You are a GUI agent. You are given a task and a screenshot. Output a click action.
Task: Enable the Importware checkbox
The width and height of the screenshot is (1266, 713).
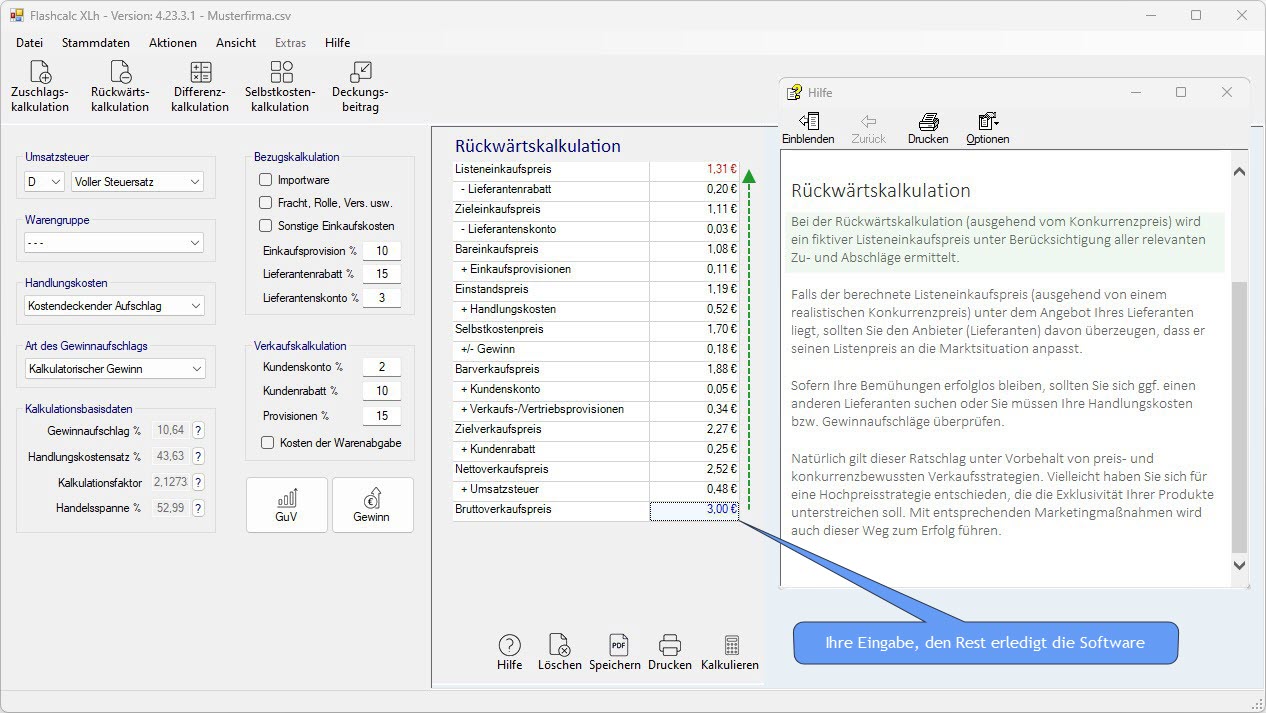[x=266, y=180]
